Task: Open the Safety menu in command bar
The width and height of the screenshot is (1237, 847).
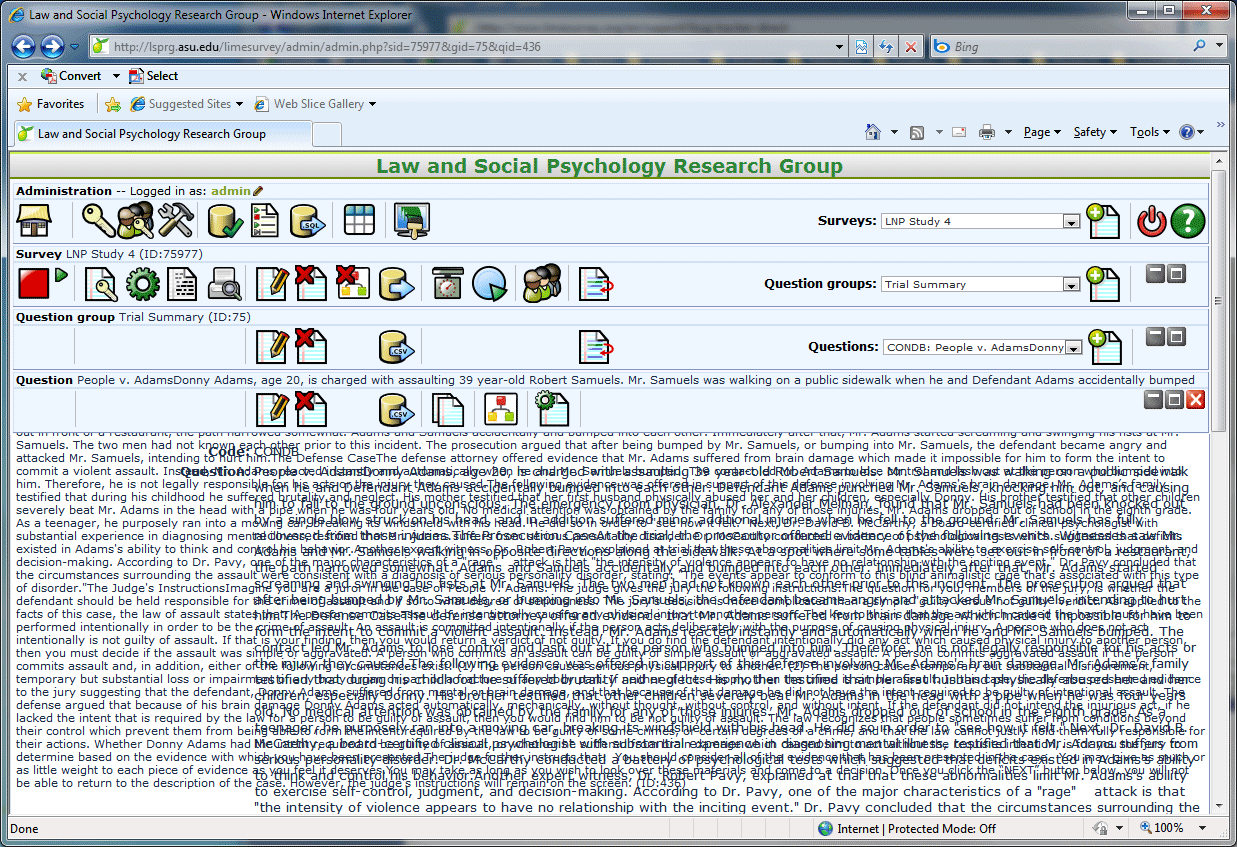Action: point(1094,132)
